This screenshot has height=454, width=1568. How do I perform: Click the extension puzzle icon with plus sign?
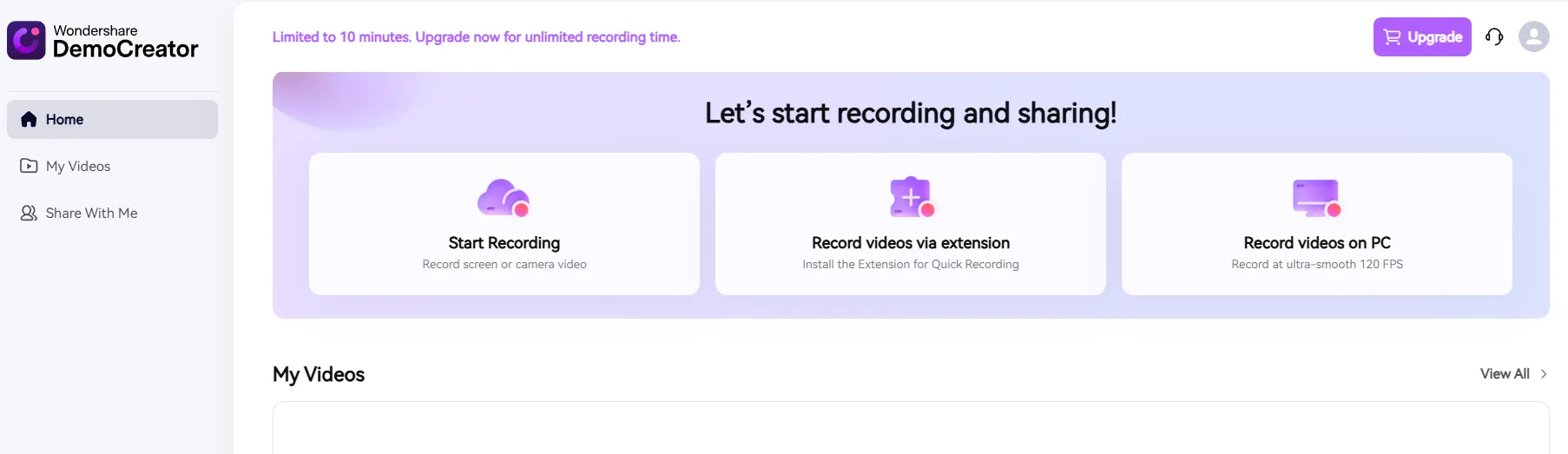pyautogui.click(x=911, y=198)
